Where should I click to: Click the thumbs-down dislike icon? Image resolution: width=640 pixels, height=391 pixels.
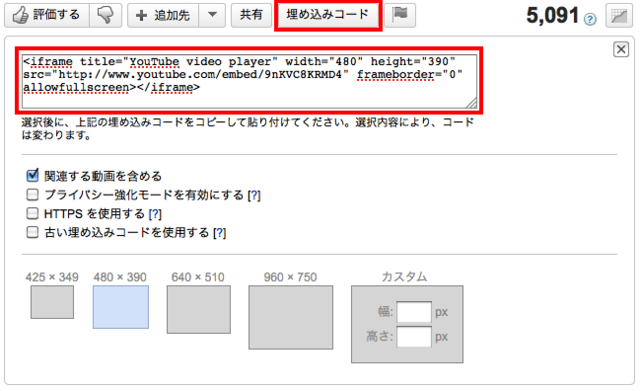pos(105,16)
